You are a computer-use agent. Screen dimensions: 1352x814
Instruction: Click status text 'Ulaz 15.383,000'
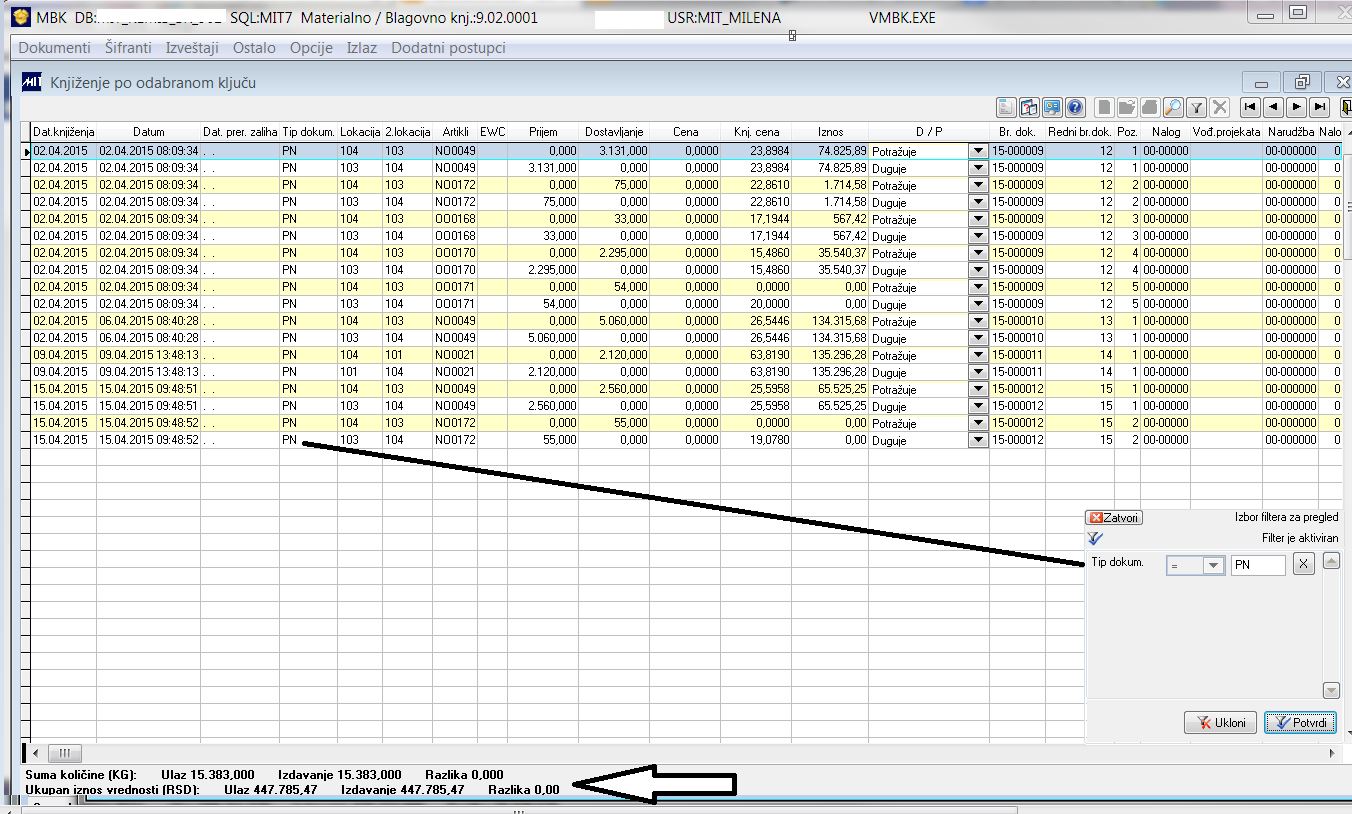(x=209, y=774)
